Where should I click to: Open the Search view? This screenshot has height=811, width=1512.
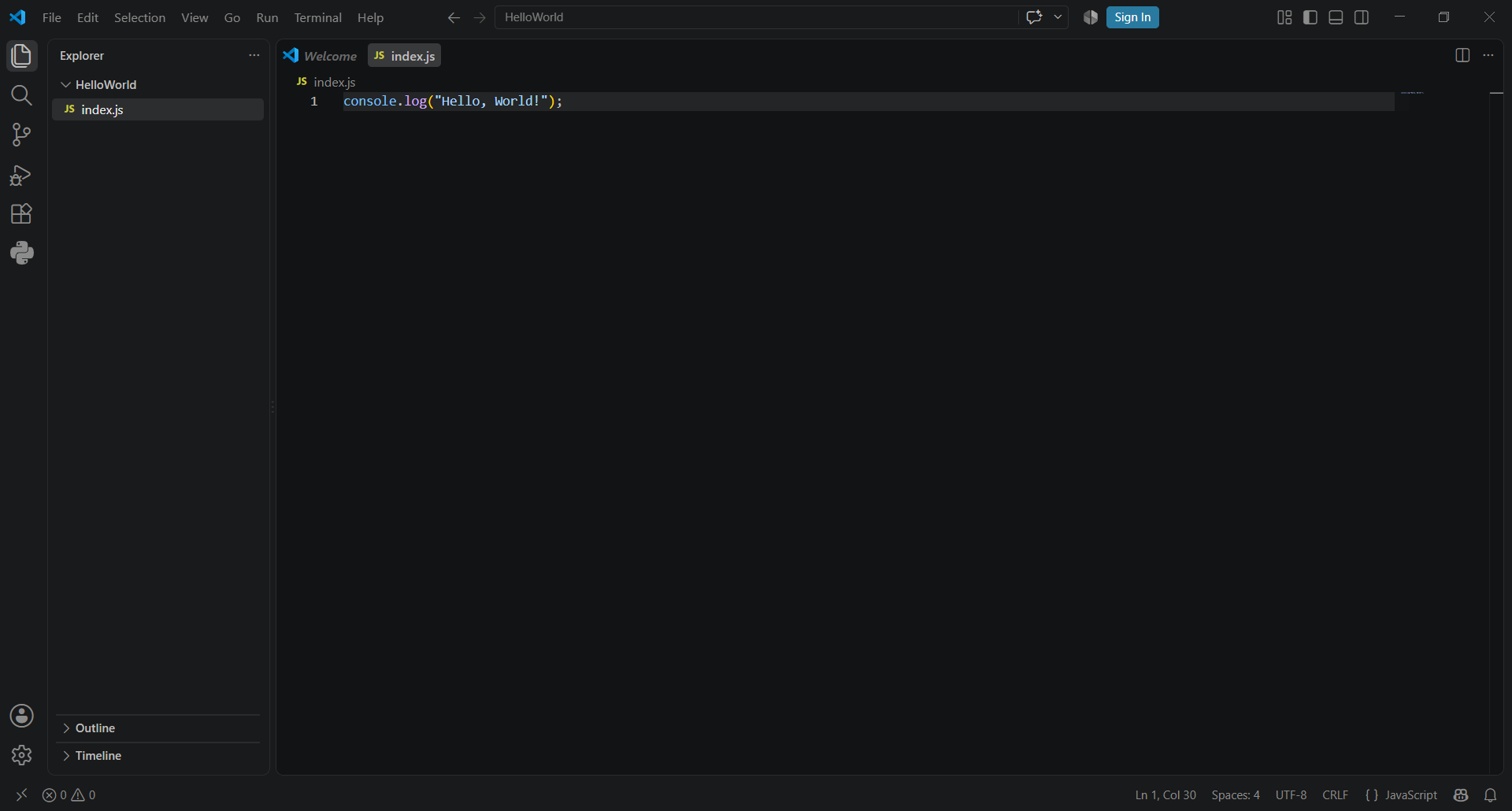(21, 95)
